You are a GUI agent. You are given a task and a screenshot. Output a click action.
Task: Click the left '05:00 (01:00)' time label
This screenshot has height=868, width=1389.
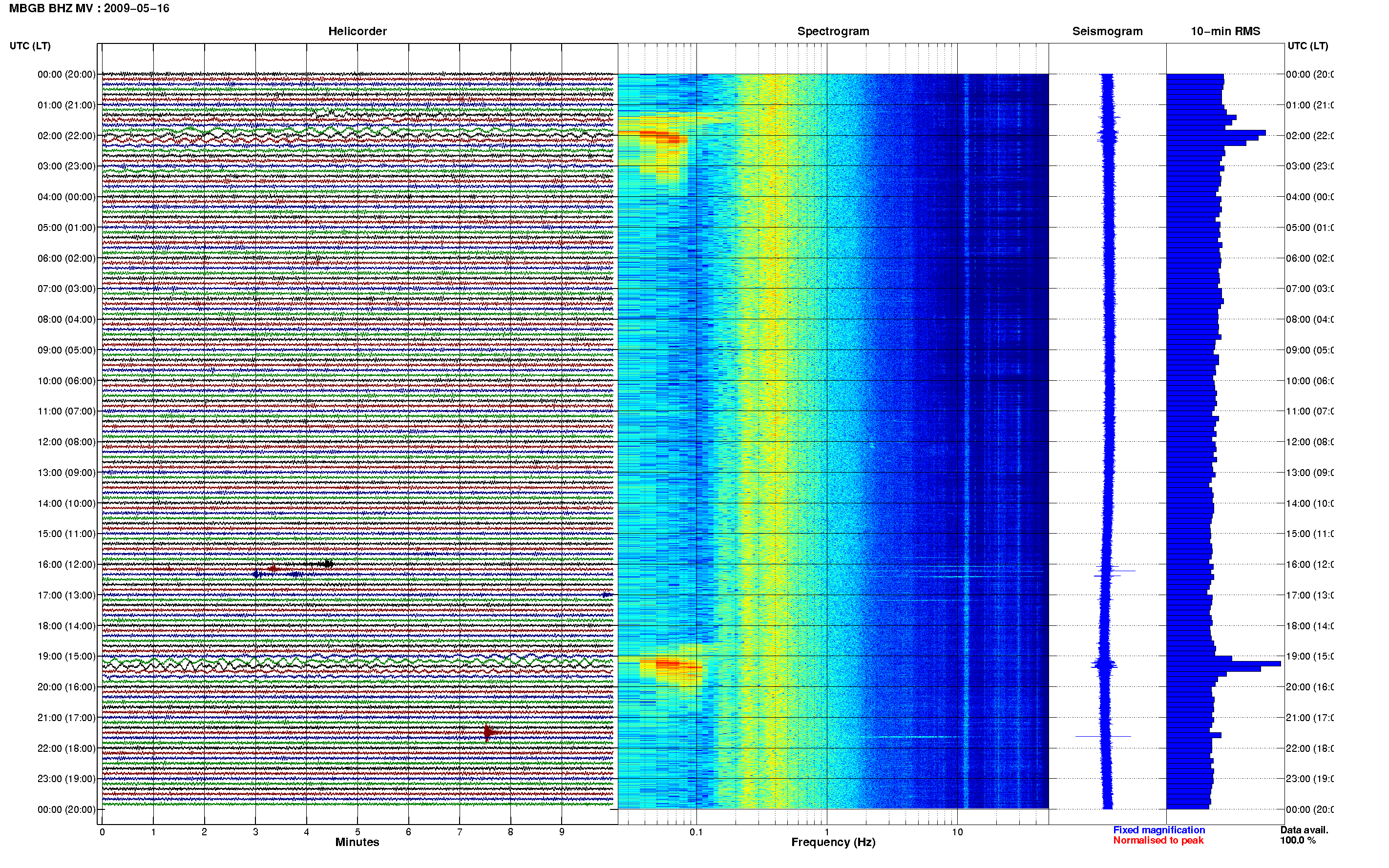(66, 227)
